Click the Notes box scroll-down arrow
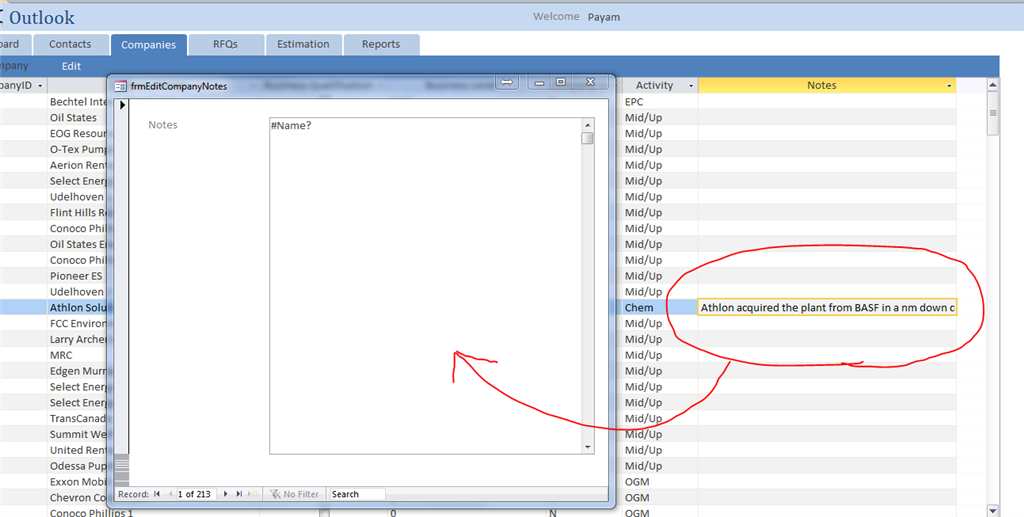Screen dimensions: 1024x517 point(588,447)
